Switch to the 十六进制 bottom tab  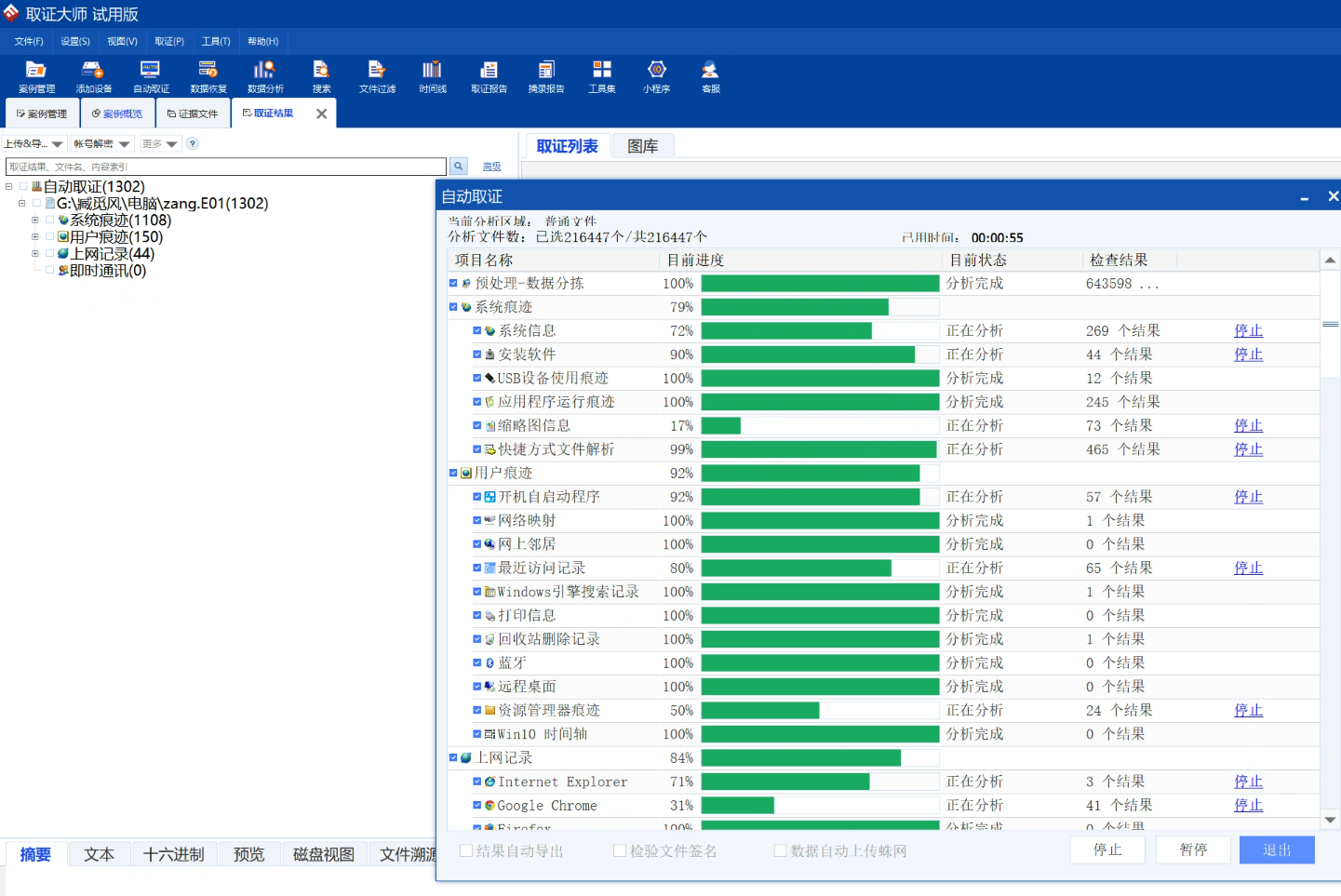click(x=174, y=854)
